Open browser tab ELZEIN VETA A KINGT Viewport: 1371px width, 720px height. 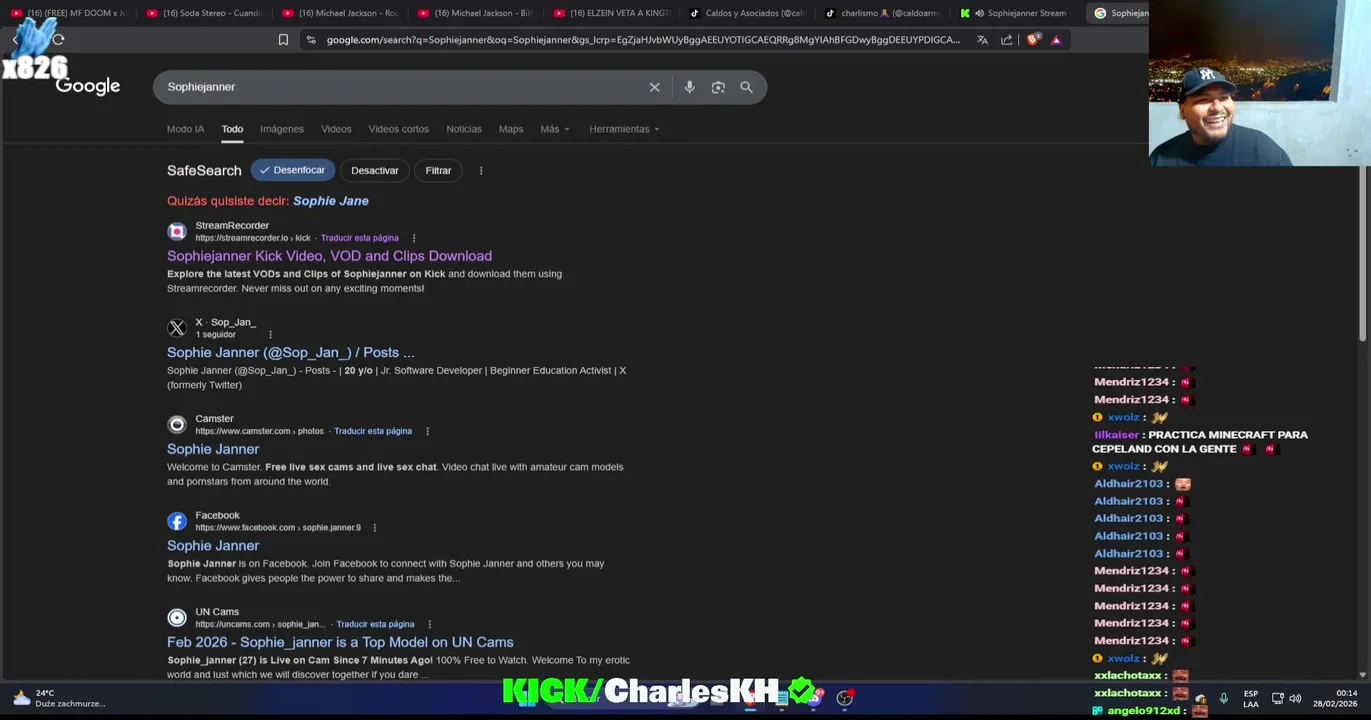point(611,13)
